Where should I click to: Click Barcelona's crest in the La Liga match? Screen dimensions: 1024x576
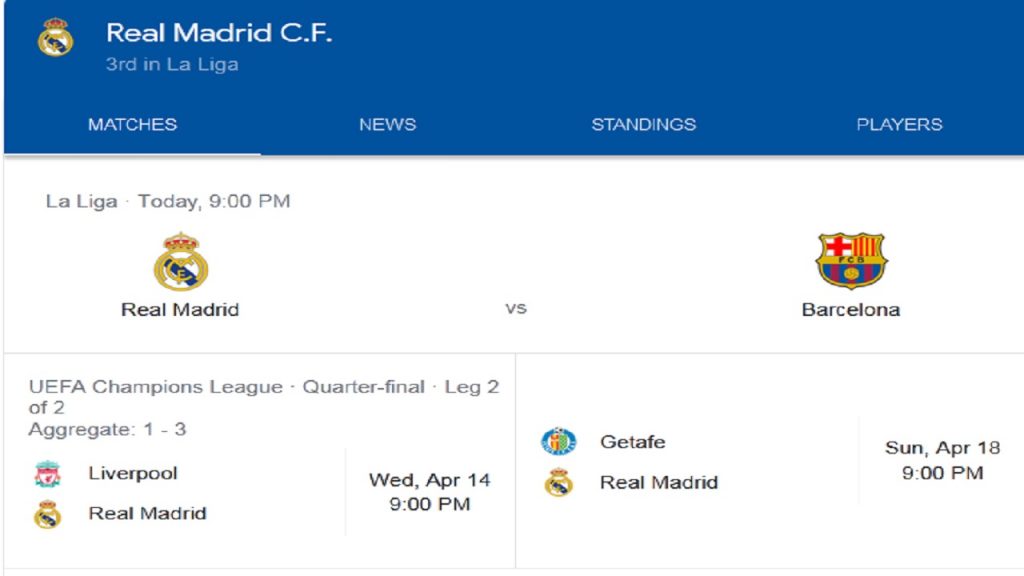click(851, 261)
